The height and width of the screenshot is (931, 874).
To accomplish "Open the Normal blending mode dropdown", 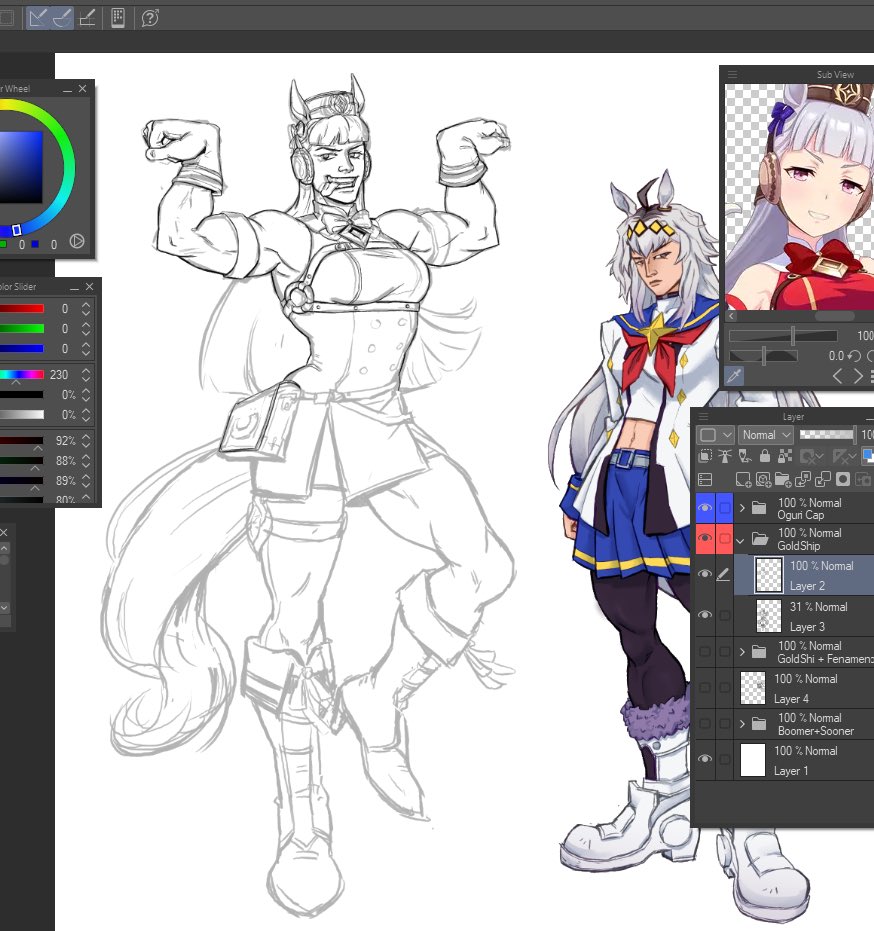I will (x=765, y=435).
